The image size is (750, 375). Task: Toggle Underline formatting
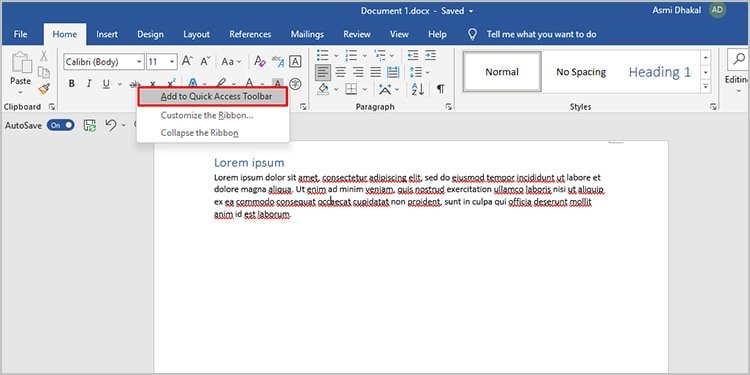point(106,84)
